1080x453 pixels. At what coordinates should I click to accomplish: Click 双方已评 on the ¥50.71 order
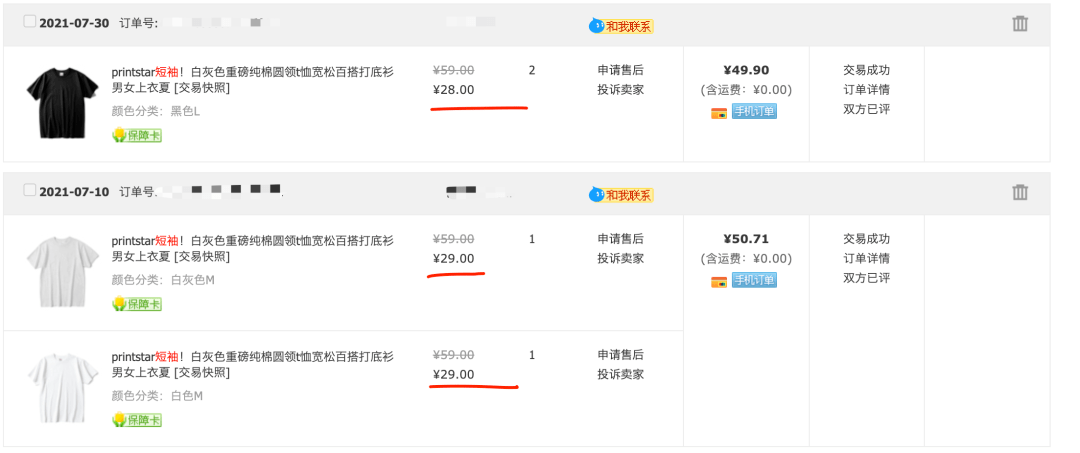[x=866, y=277]
